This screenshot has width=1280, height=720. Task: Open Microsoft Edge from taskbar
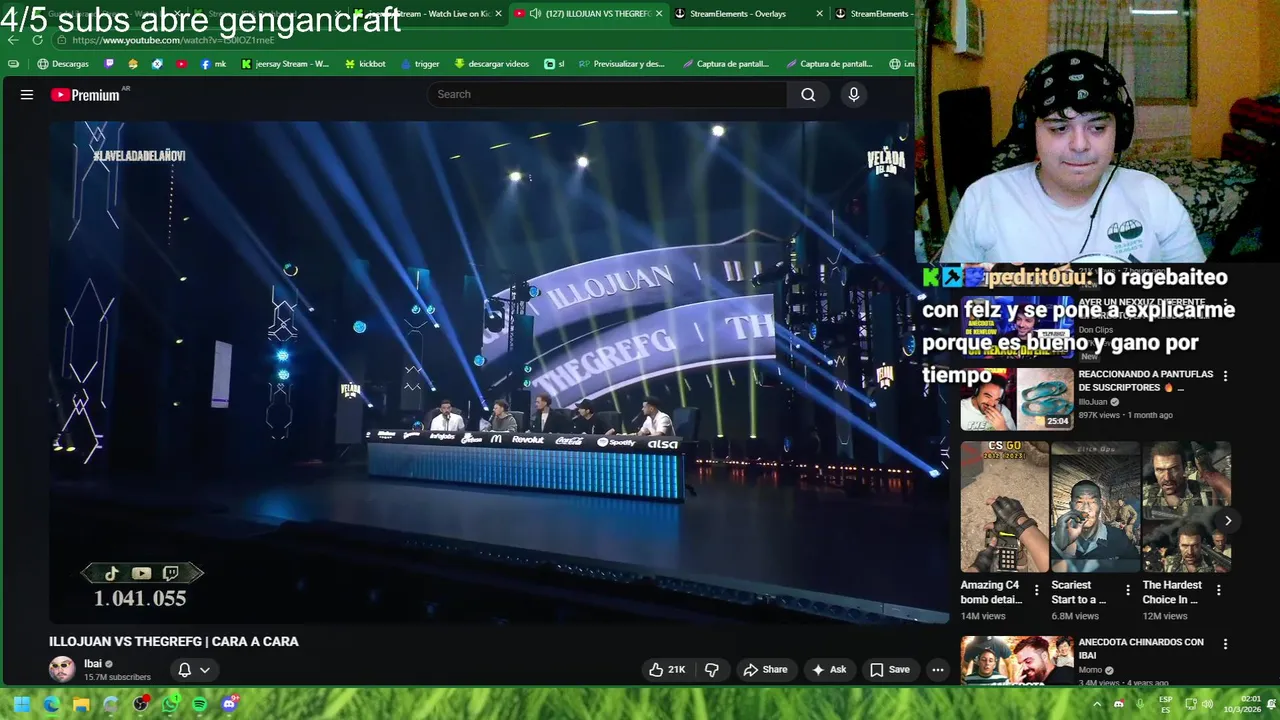(x=51, y=704)
